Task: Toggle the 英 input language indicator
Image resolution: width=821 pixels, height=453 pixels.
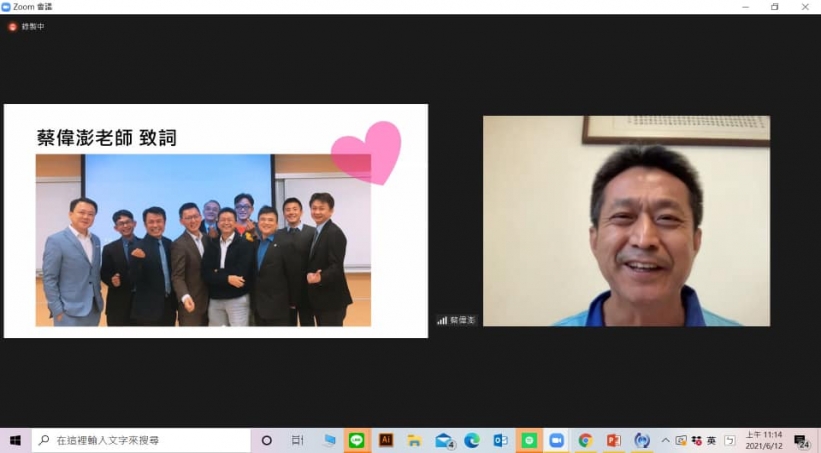Action: 711,440
